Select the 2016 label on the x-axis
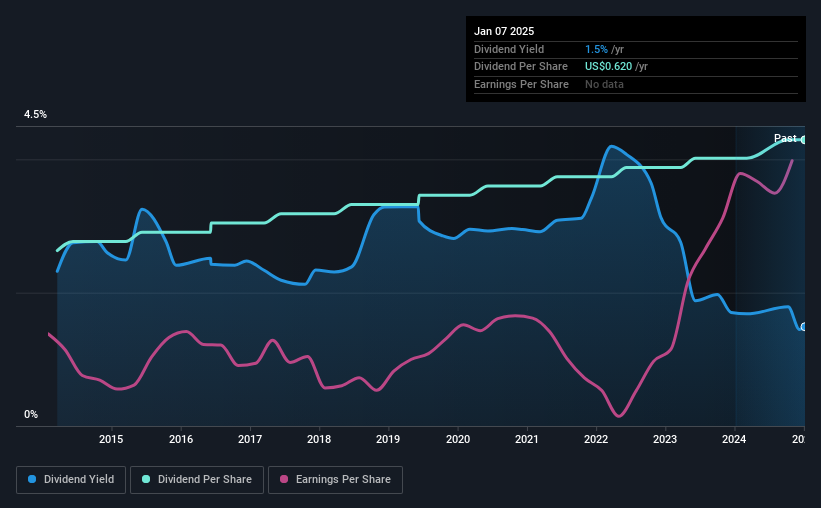This screenshot has height=508, width=821. click(x=181, y=439)
